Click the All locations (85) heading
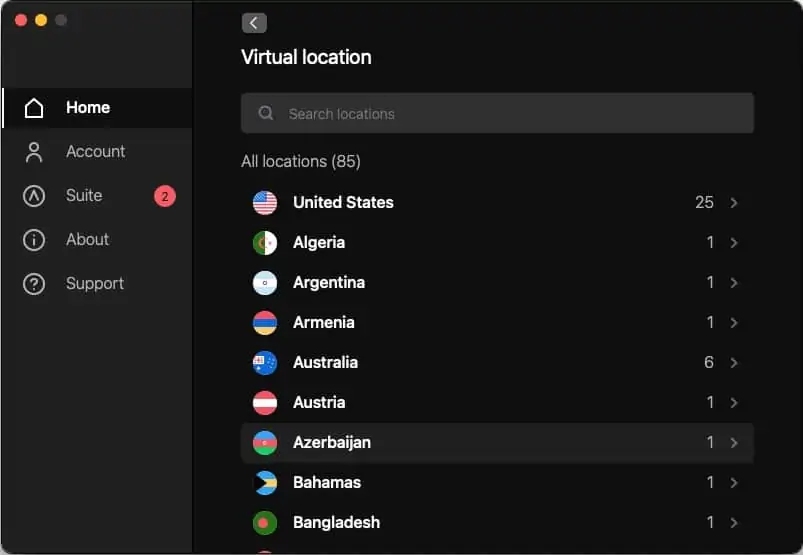Screen dimensions: 803x555 point(301,162)
